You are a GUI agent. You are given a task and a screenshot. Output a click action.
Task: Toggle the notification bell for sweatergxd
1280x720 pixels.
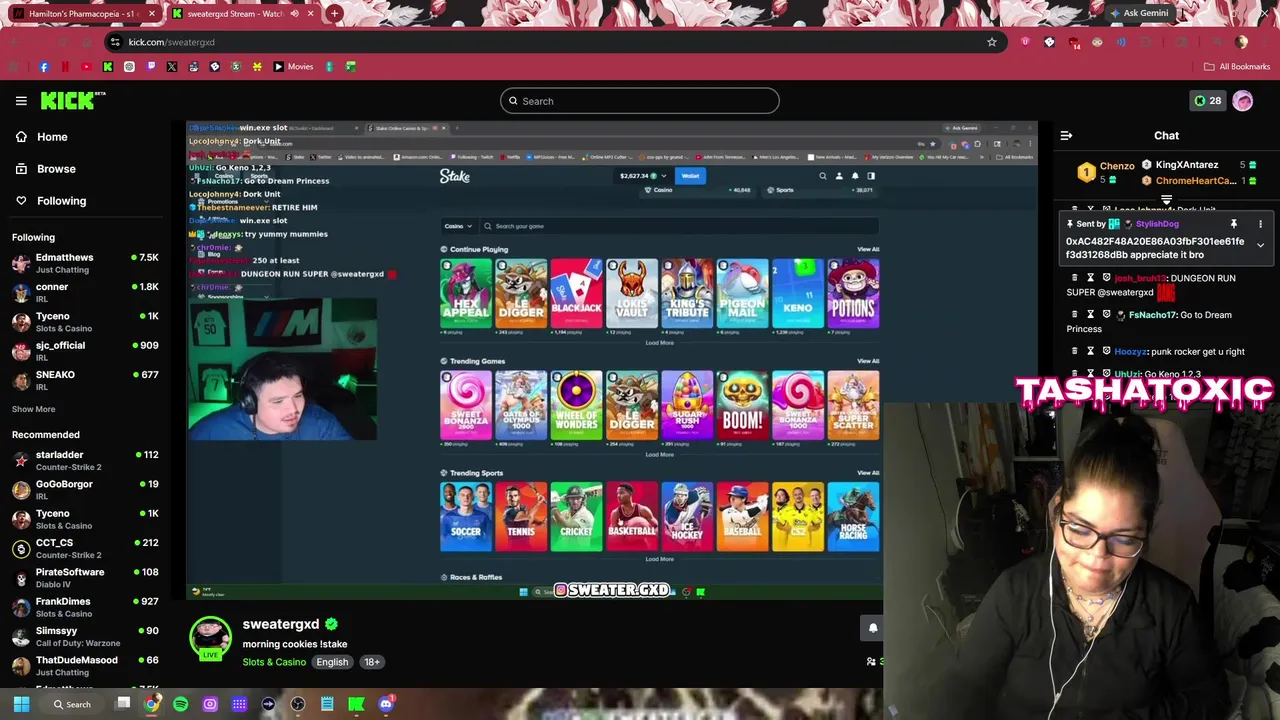pyautogui.click(x=872, y=628)
